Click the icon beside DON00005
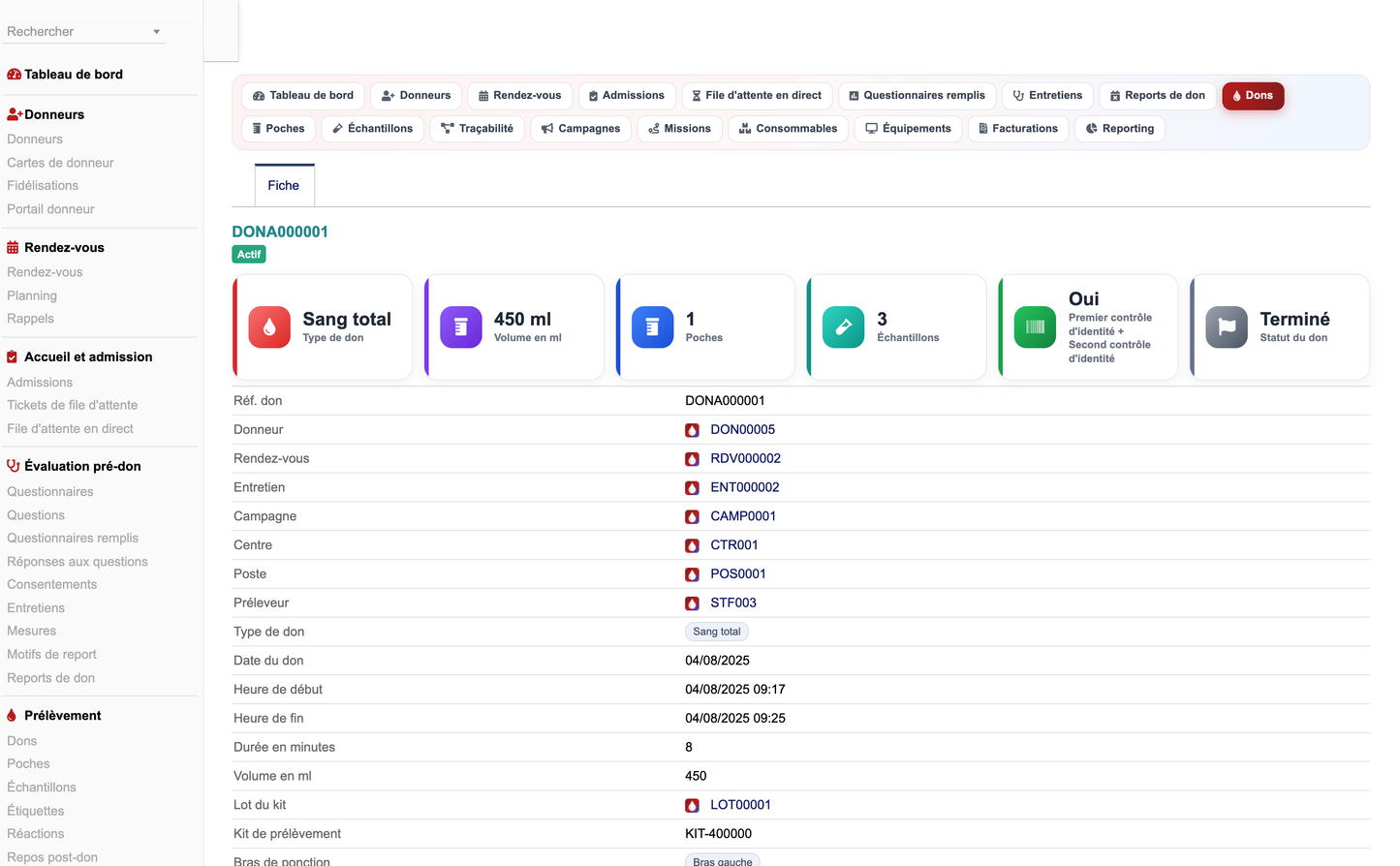This screenshot has width=1400, height=866. pyautogui.click(x=692, y=430)
